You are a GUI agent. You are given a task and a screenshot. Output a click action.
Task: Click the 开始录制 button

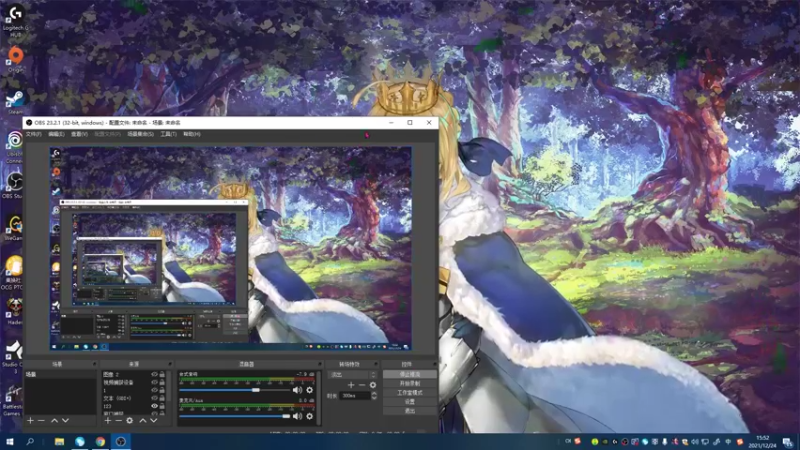[410, 383]
